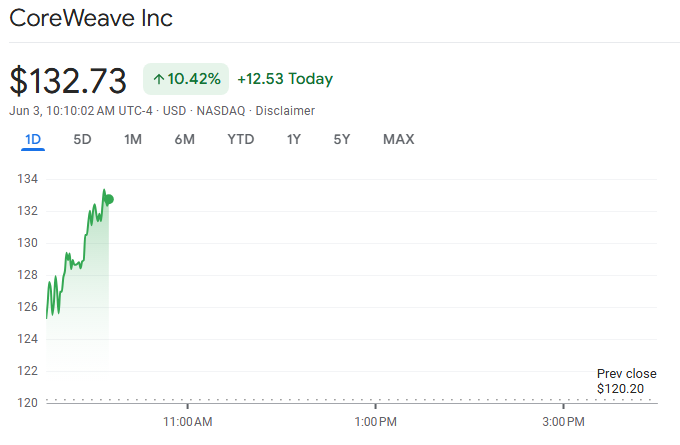
Task: Click the Prev close $120.20 label
Action: (626, 381)
